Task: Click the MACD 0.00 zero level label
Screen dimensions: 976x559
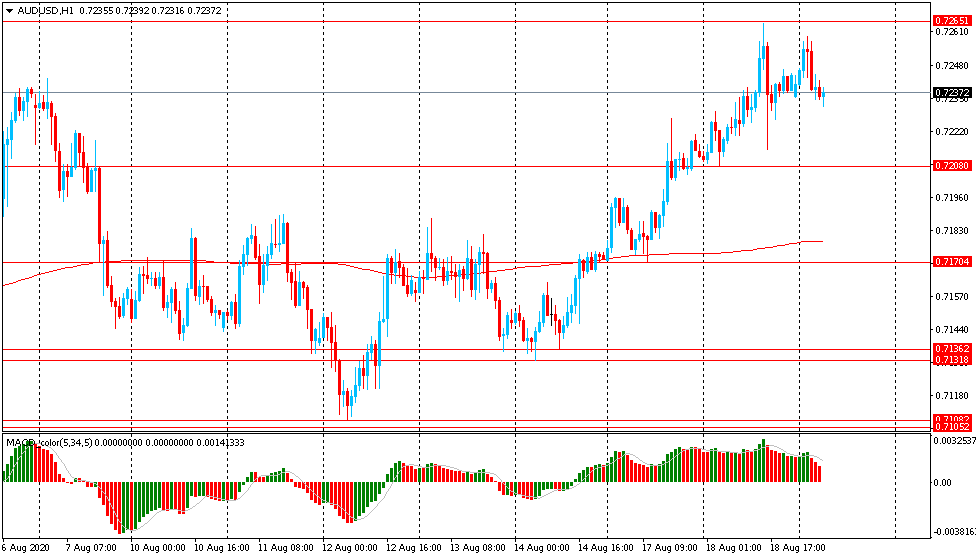Action: 942,483
